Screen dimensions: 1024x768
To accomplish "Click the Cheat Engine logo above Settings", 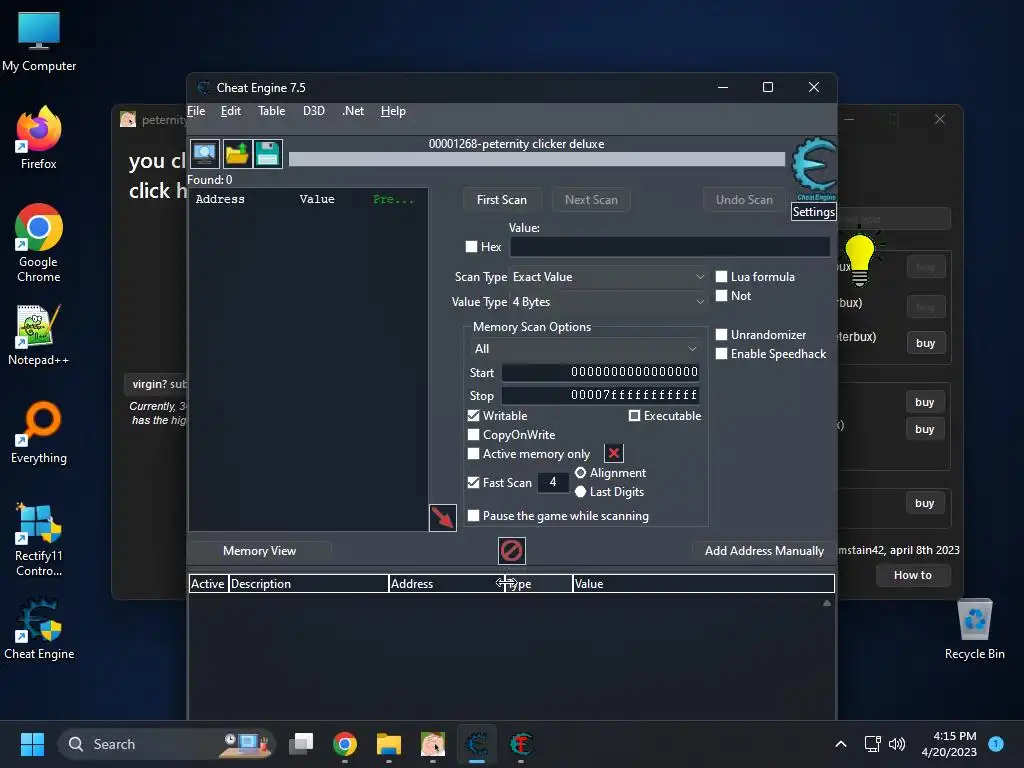I will click(814, 168).
